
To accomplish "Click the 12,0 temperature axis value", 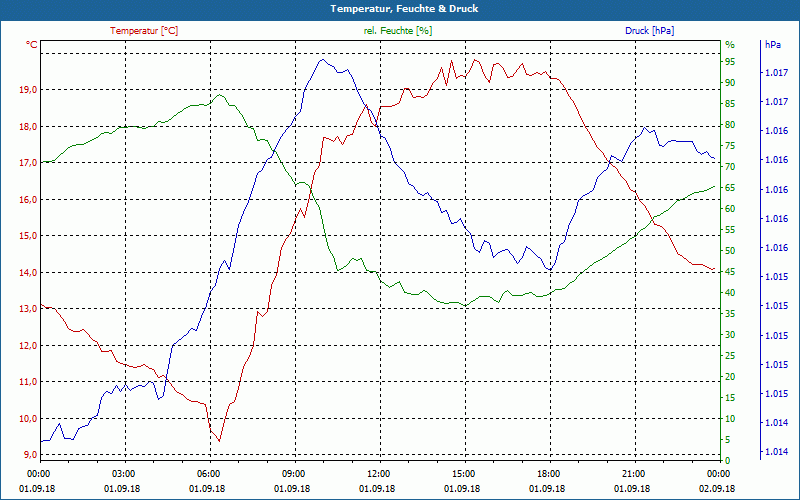I will click(x=29, y=345).
